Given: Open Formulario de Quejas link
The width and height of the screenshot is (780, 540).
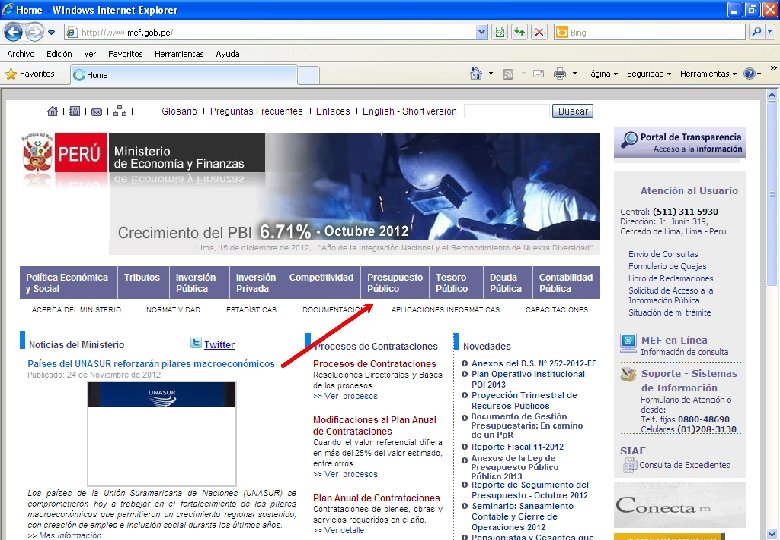Looking at the screenshot, I should [x=667, y=266].
